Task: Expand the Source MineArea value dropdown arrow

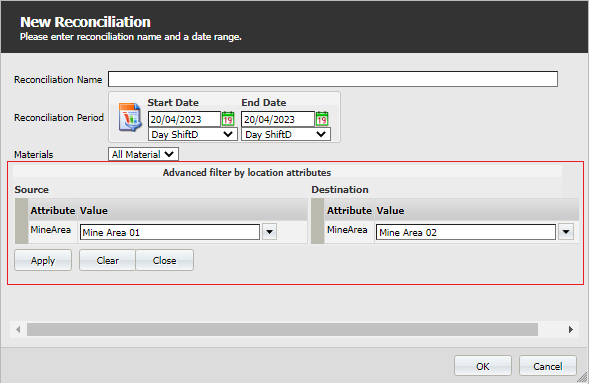Action: coord(269,232)
